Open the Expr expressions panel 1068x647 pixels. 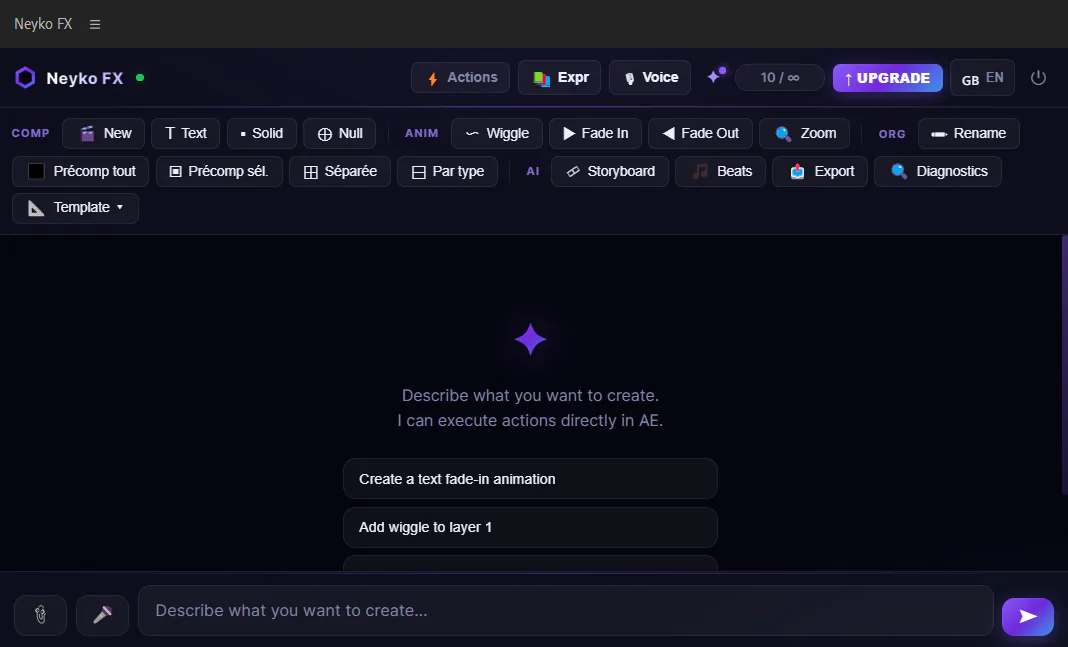[x=559, y=78]
